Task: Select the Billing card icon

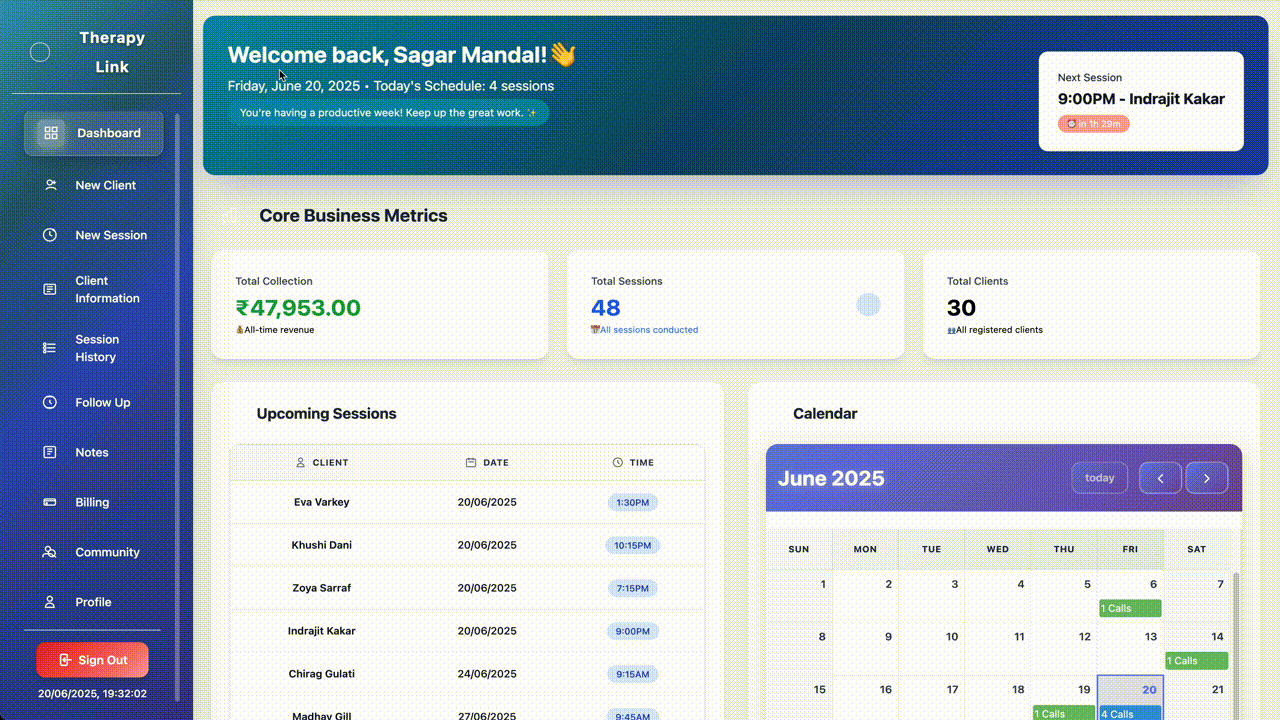Action: click(50, 502)
